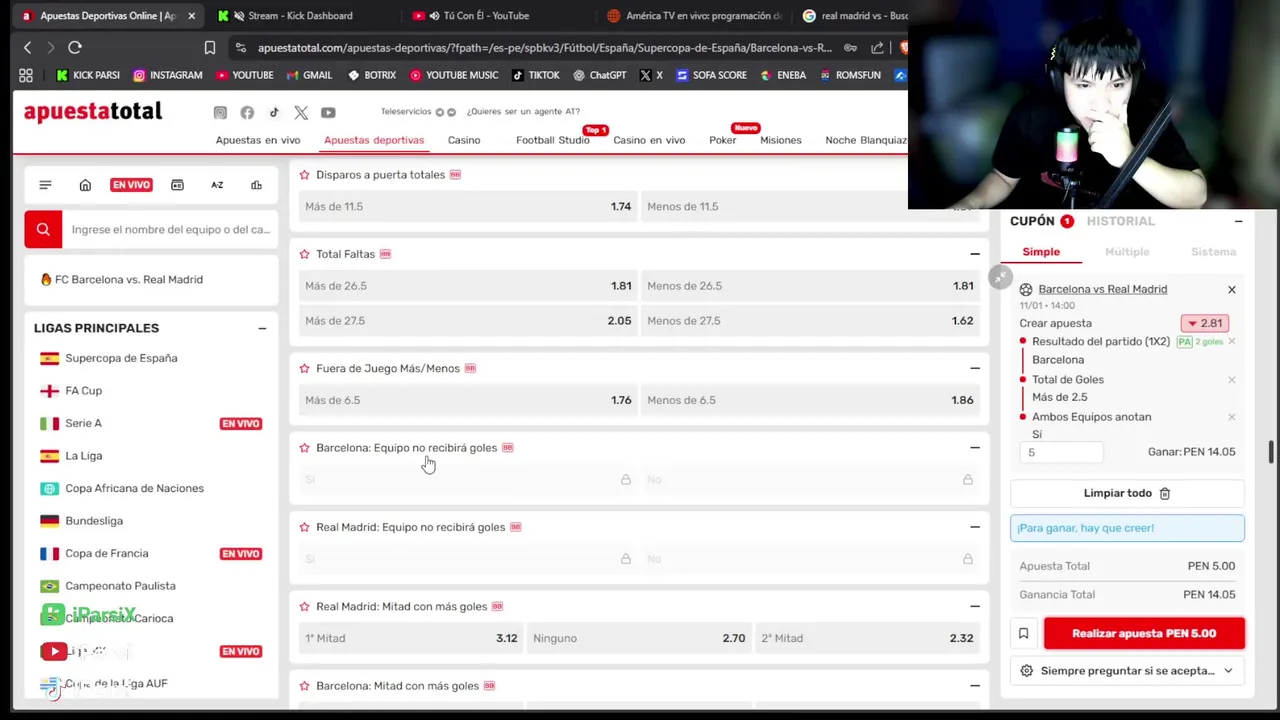Collapse Real Madrid: Equipo no recibirá goles section

pyautogui.click(x=975, y=527)
